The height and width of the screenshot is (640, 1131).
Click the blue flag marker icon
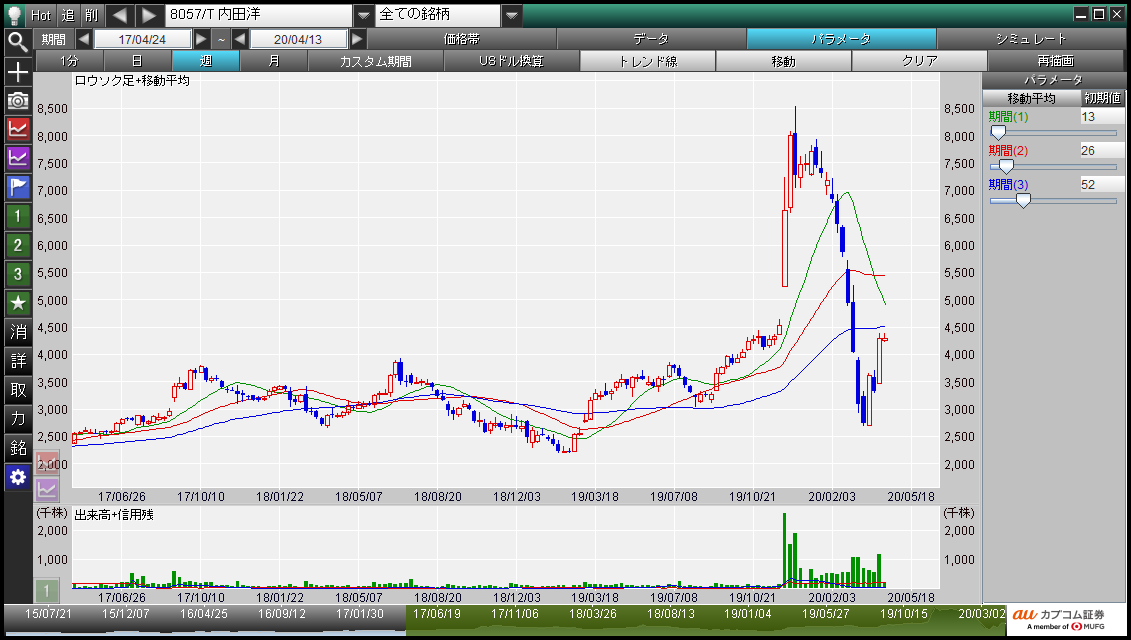pyautogui.click(x=17, y=186)
